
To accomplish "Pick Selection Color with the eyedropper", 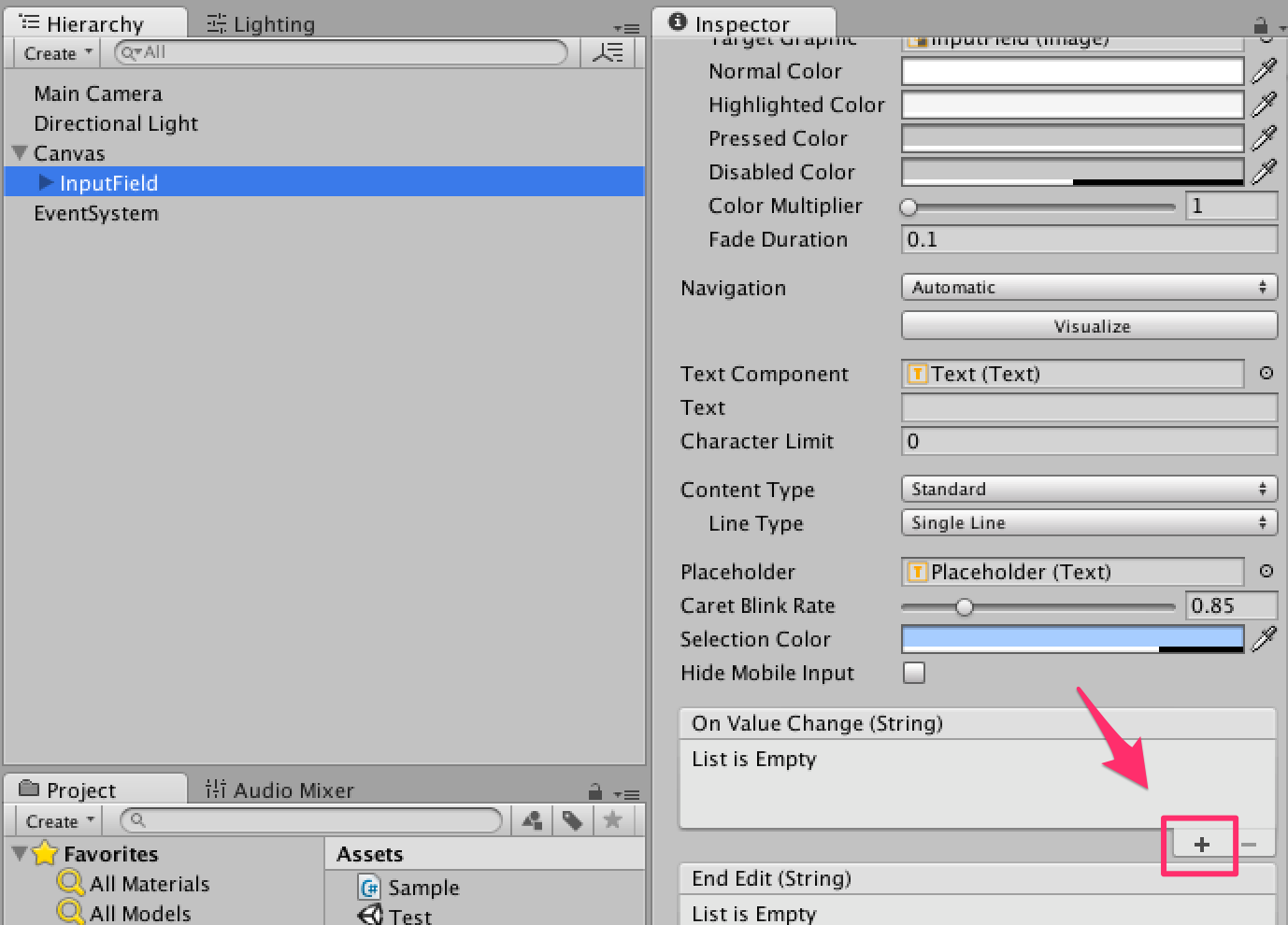I will [x=1265, y=639].
